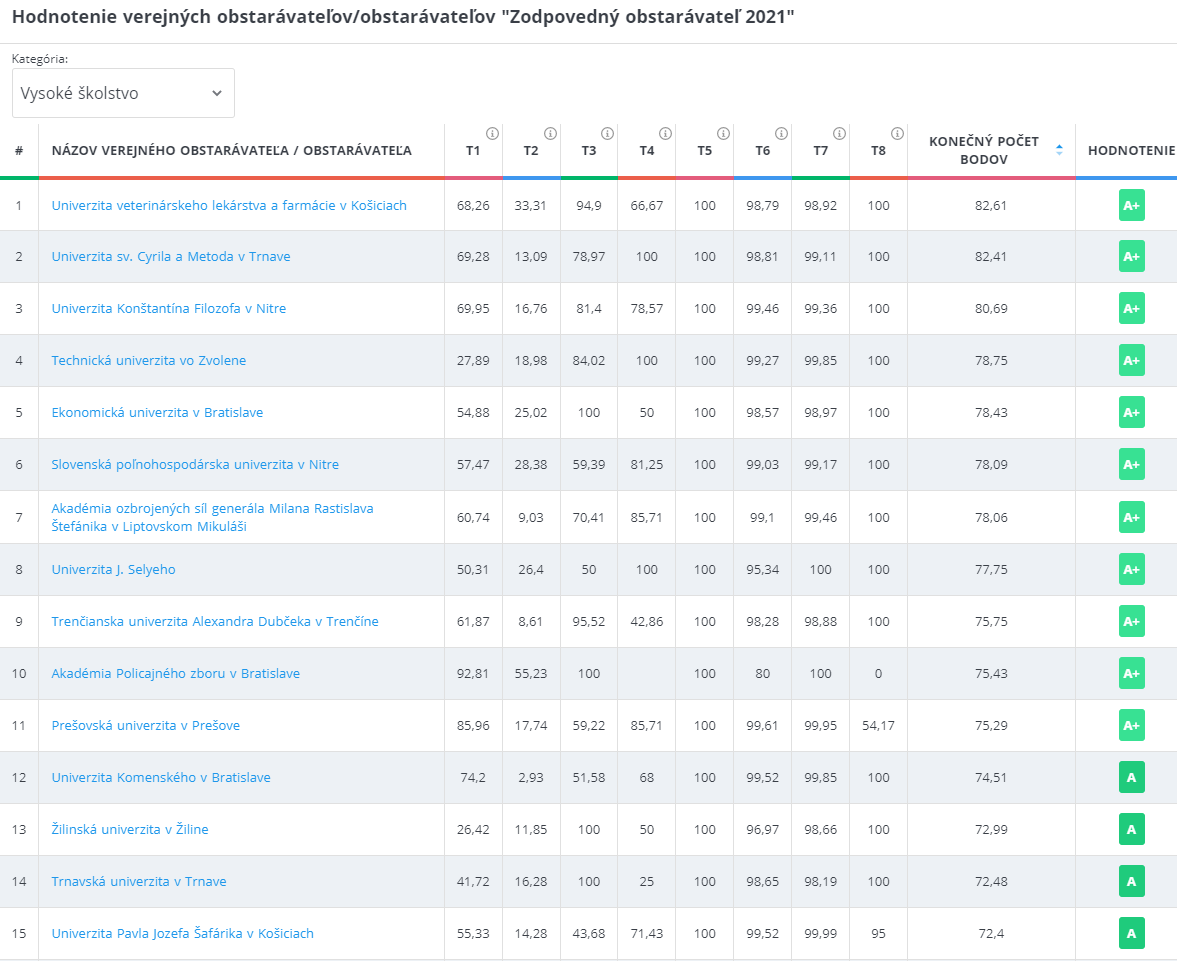Open Univerzita Pavla Jozefa Šafárika v Košiciach

[x=182, y=933]
